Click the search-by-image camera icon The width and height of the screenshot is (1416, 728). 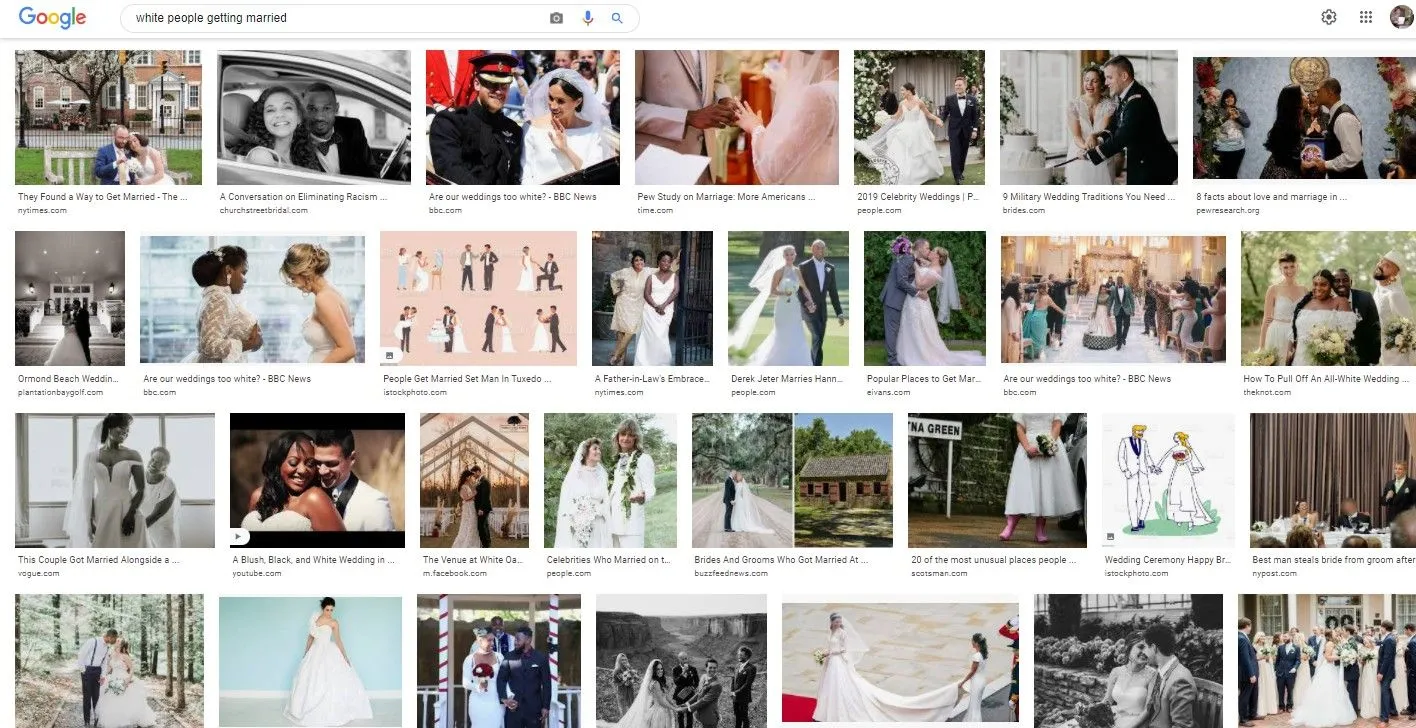pyautogui.click(x=556, y=17)
